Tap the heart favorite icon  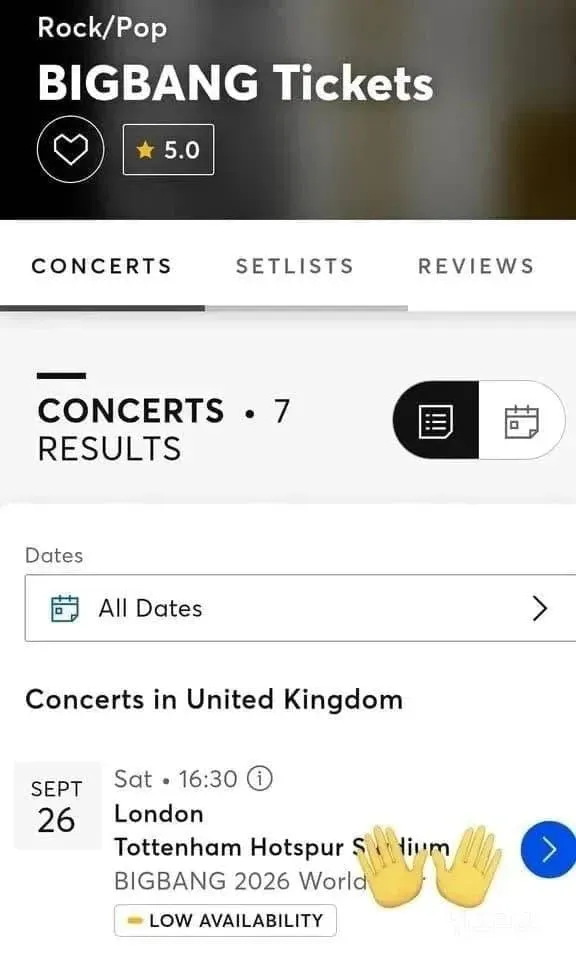(x=70, y=149)
